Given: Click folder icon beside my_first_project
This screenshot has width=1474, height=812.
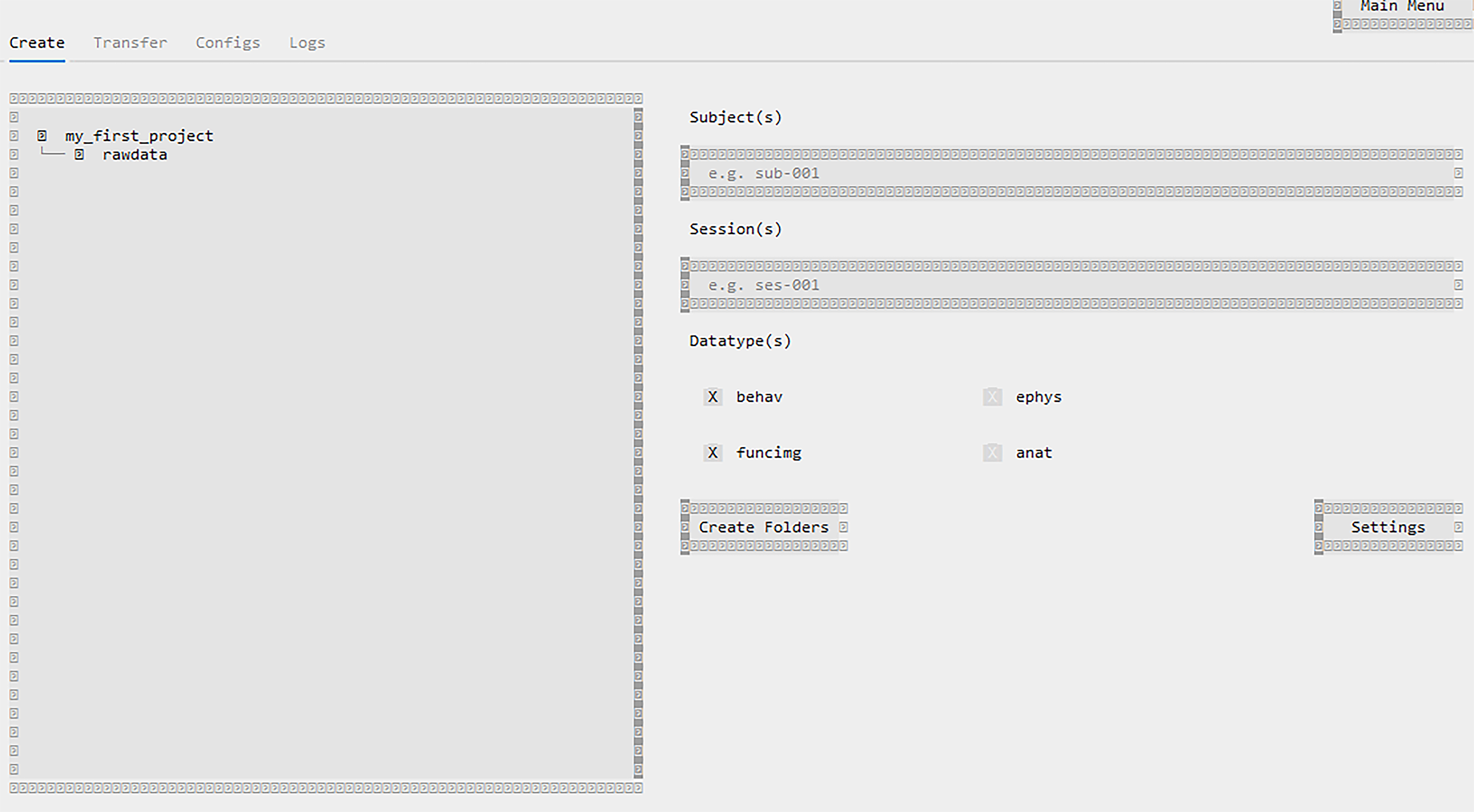Looking at the screenshot, I should [42, 136].
